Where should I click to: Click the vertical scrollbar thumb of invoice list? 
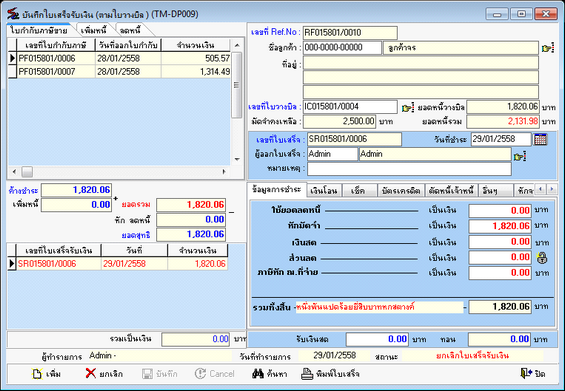pos(236,85)
